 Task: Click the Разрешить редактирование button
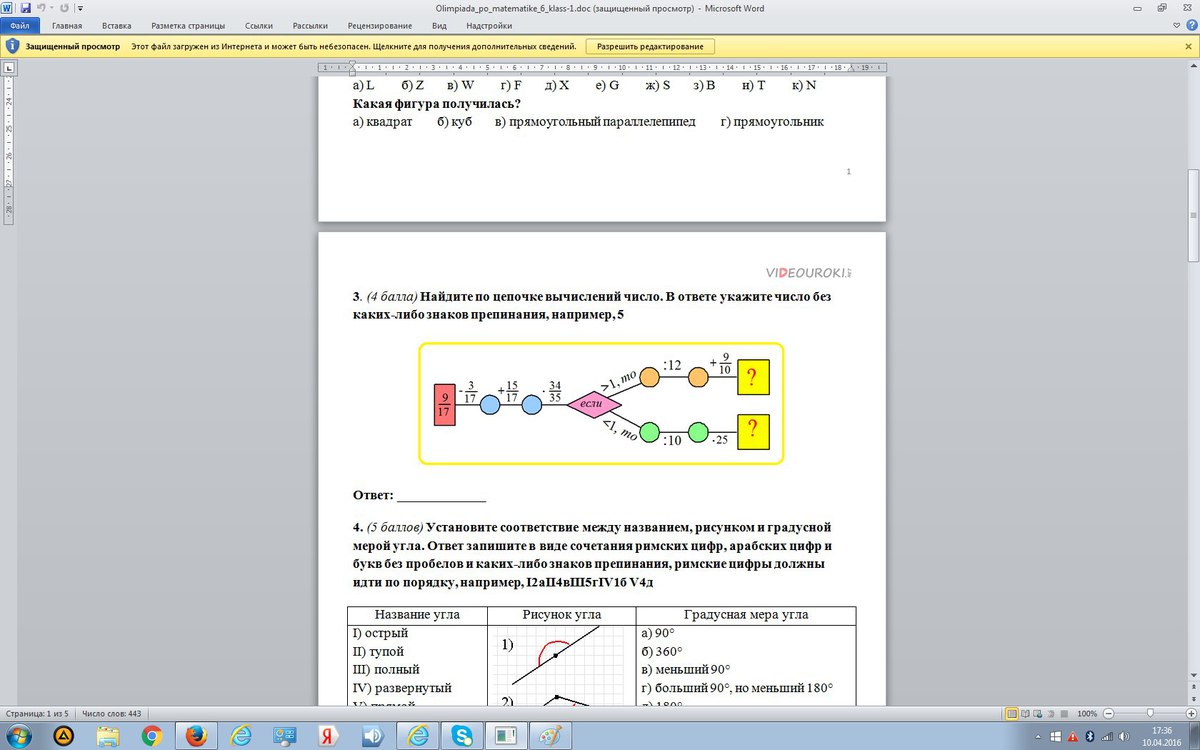[x=650, y=46]
